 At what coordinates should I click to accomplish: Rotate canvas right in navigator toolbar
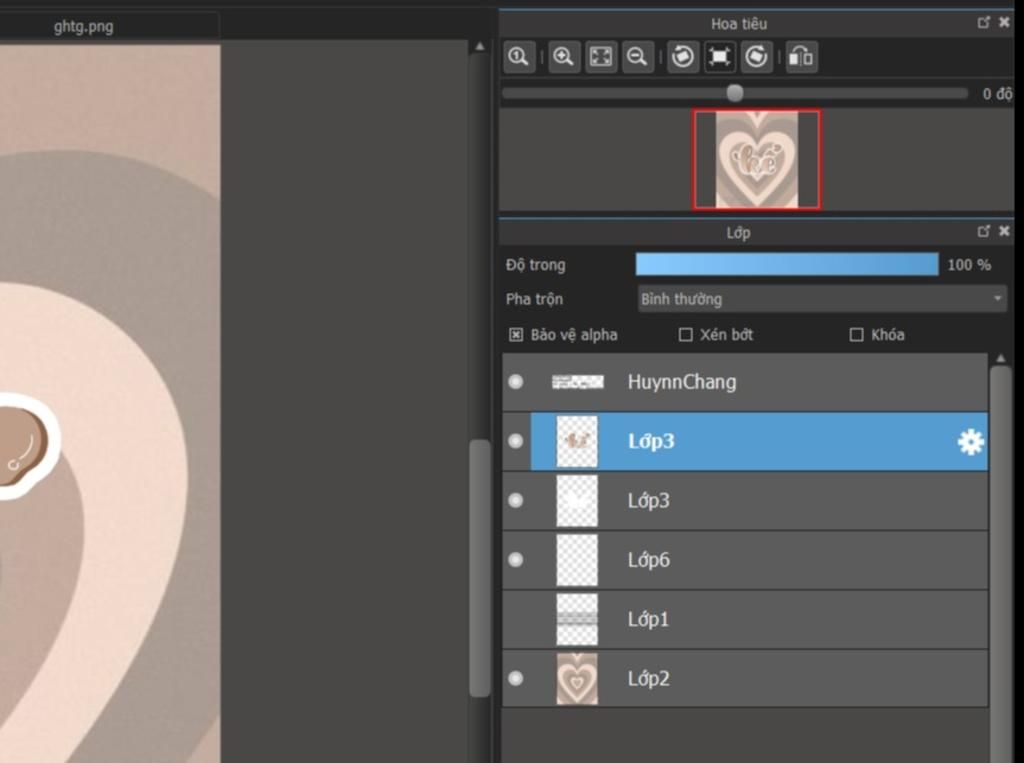click(756, 57)
